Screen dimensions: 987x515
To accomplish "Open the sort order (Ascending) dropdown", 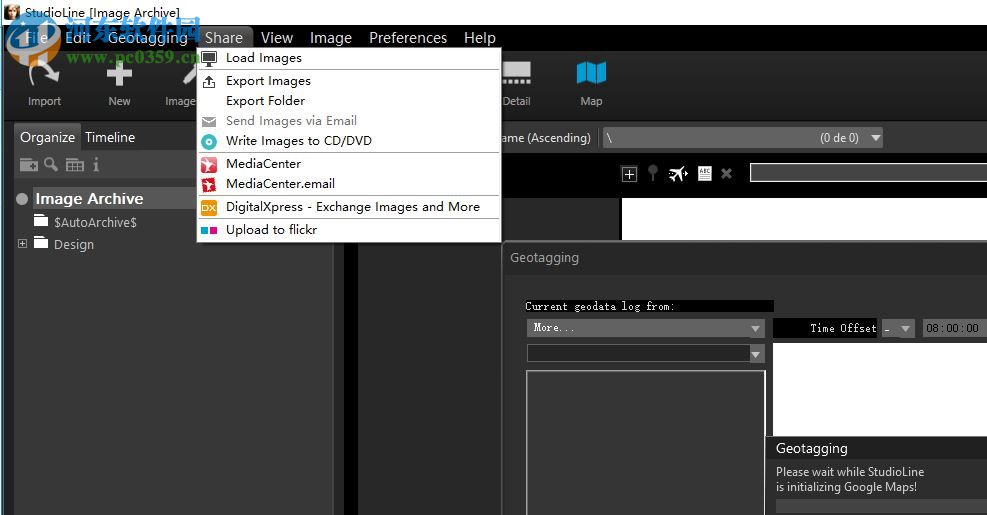I will click(x=546, y=138).
